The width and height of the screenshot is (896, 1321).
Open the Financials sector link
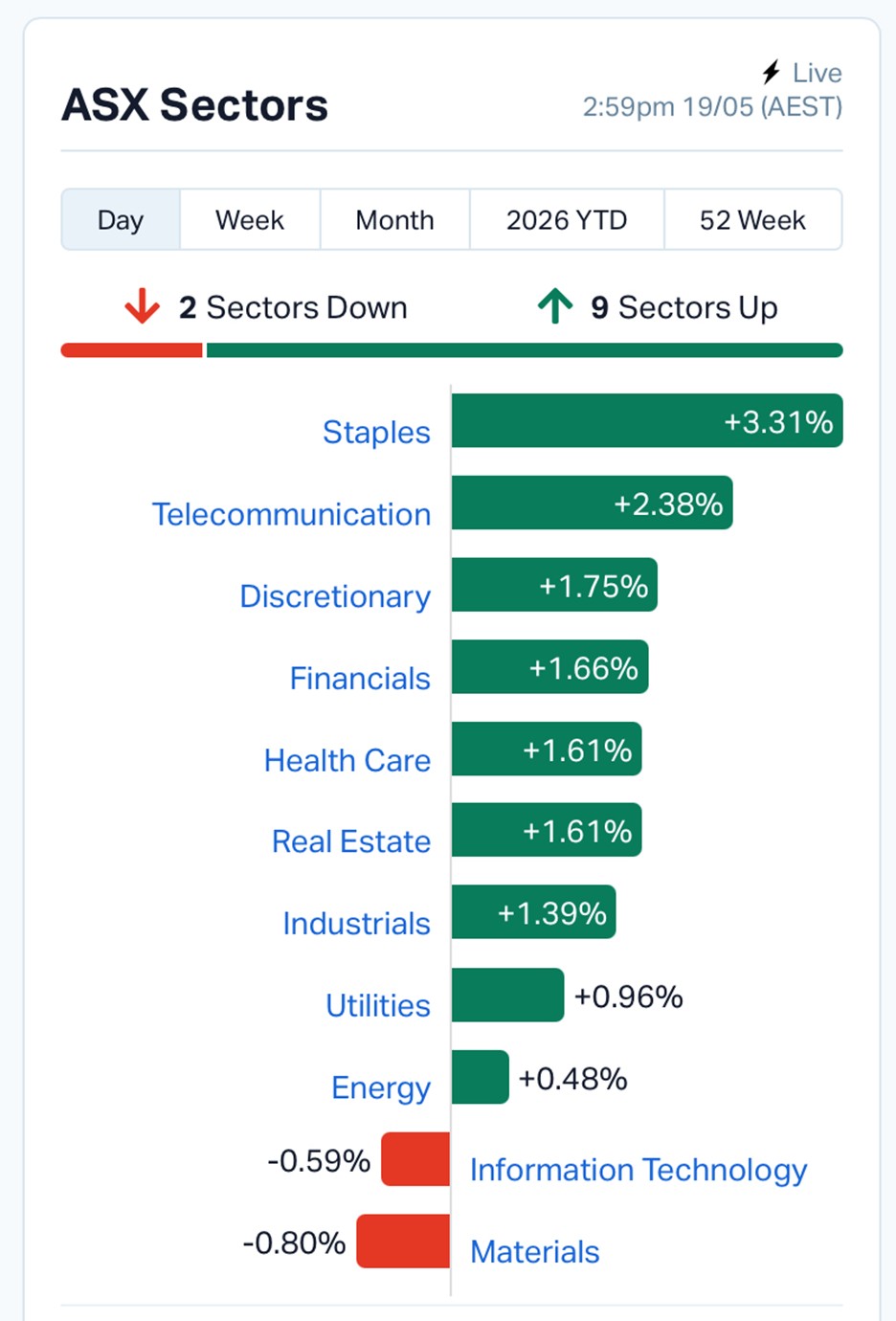pyautogui.click(x=360, y=678)
